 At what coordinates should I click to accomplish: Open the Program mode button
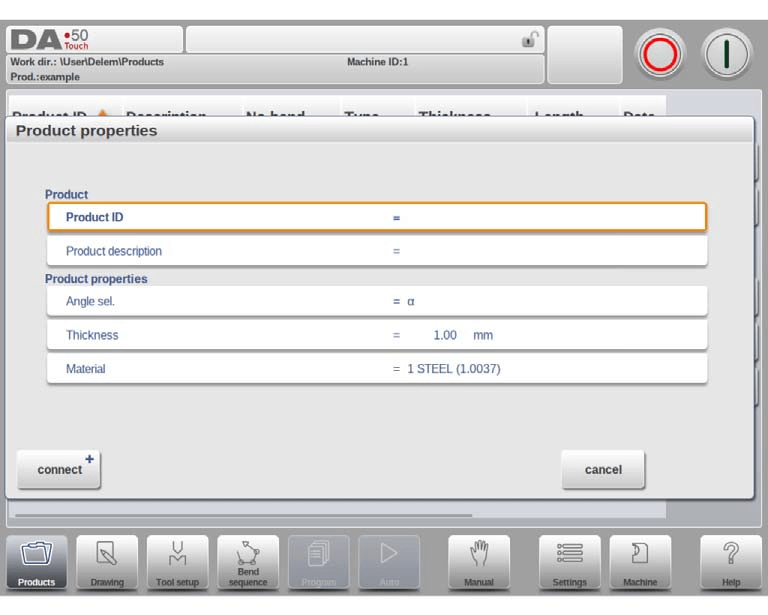click(318, 562)
